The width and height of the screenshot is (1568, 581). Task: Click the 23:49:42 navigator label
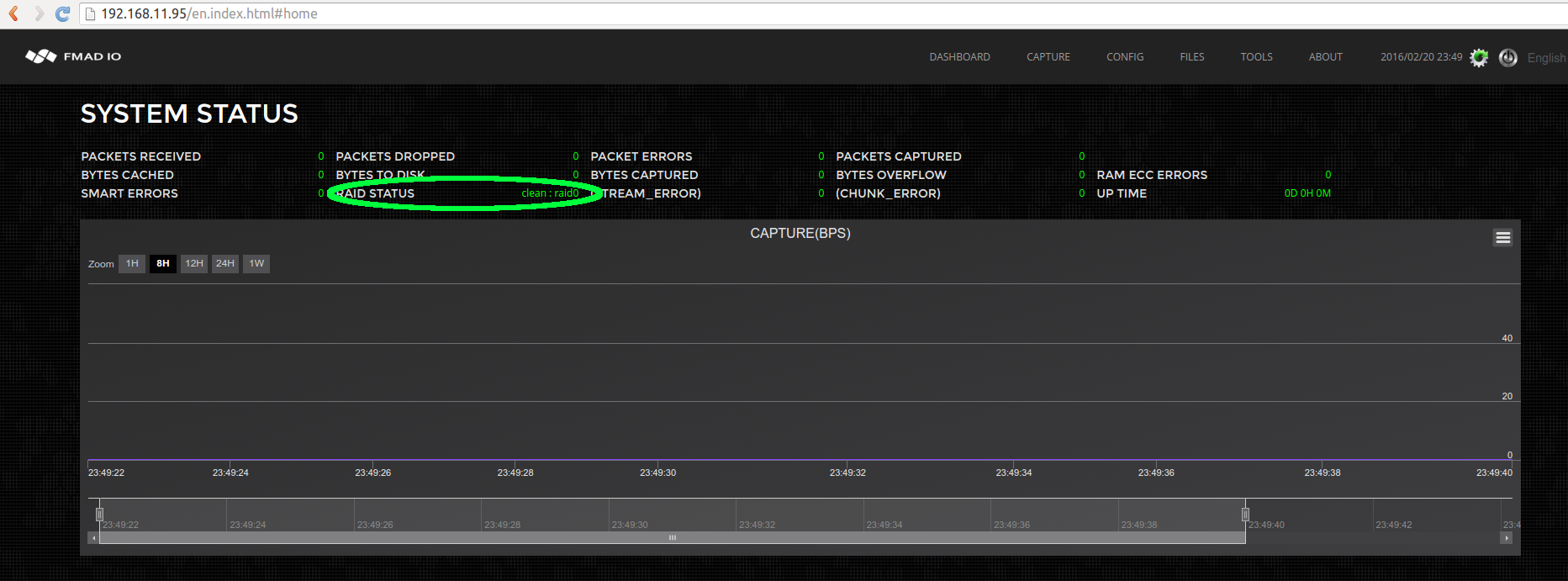[1394, 525]
